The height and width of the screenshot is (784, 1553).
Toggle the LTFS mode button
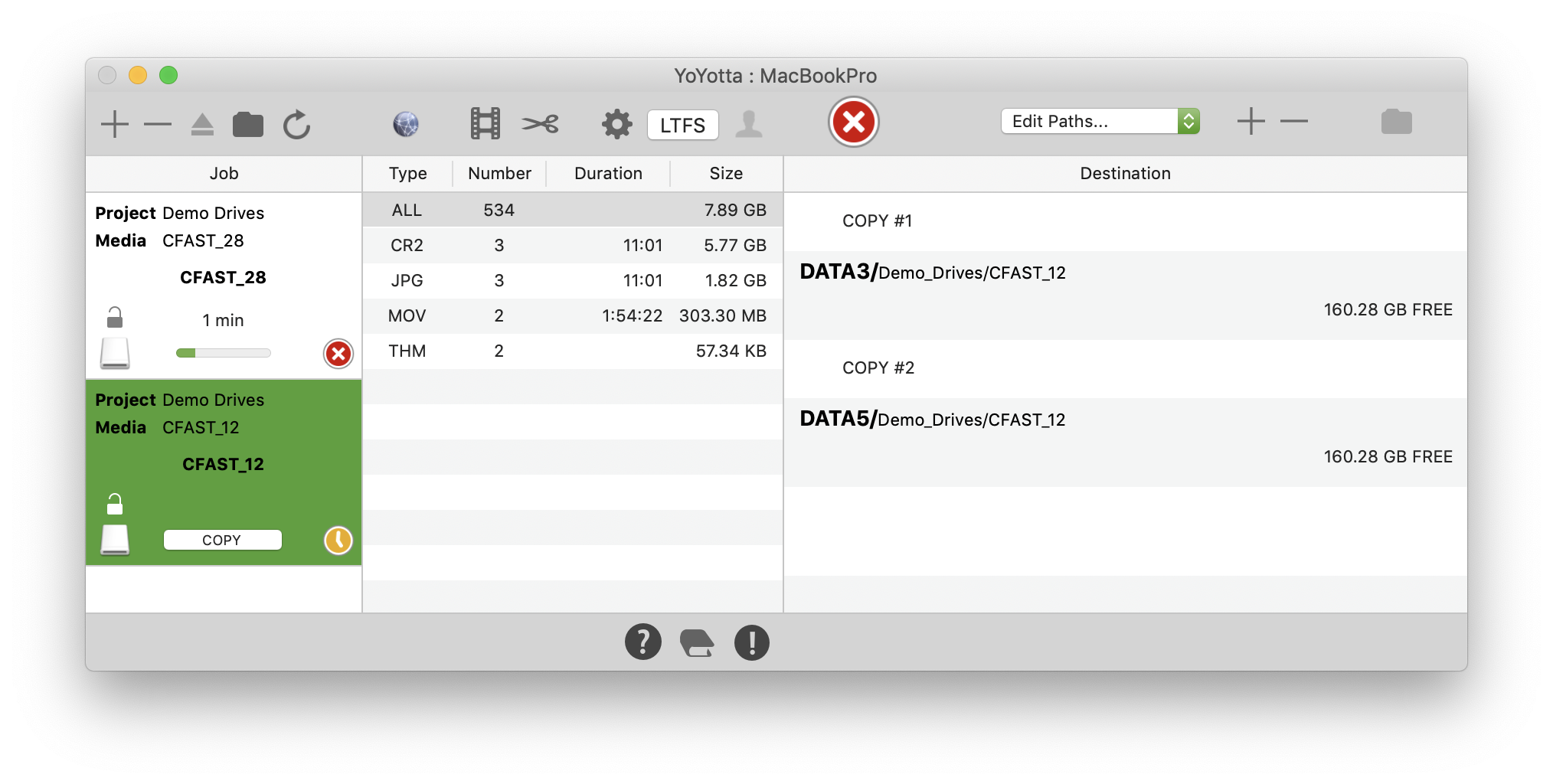[682, 125]
